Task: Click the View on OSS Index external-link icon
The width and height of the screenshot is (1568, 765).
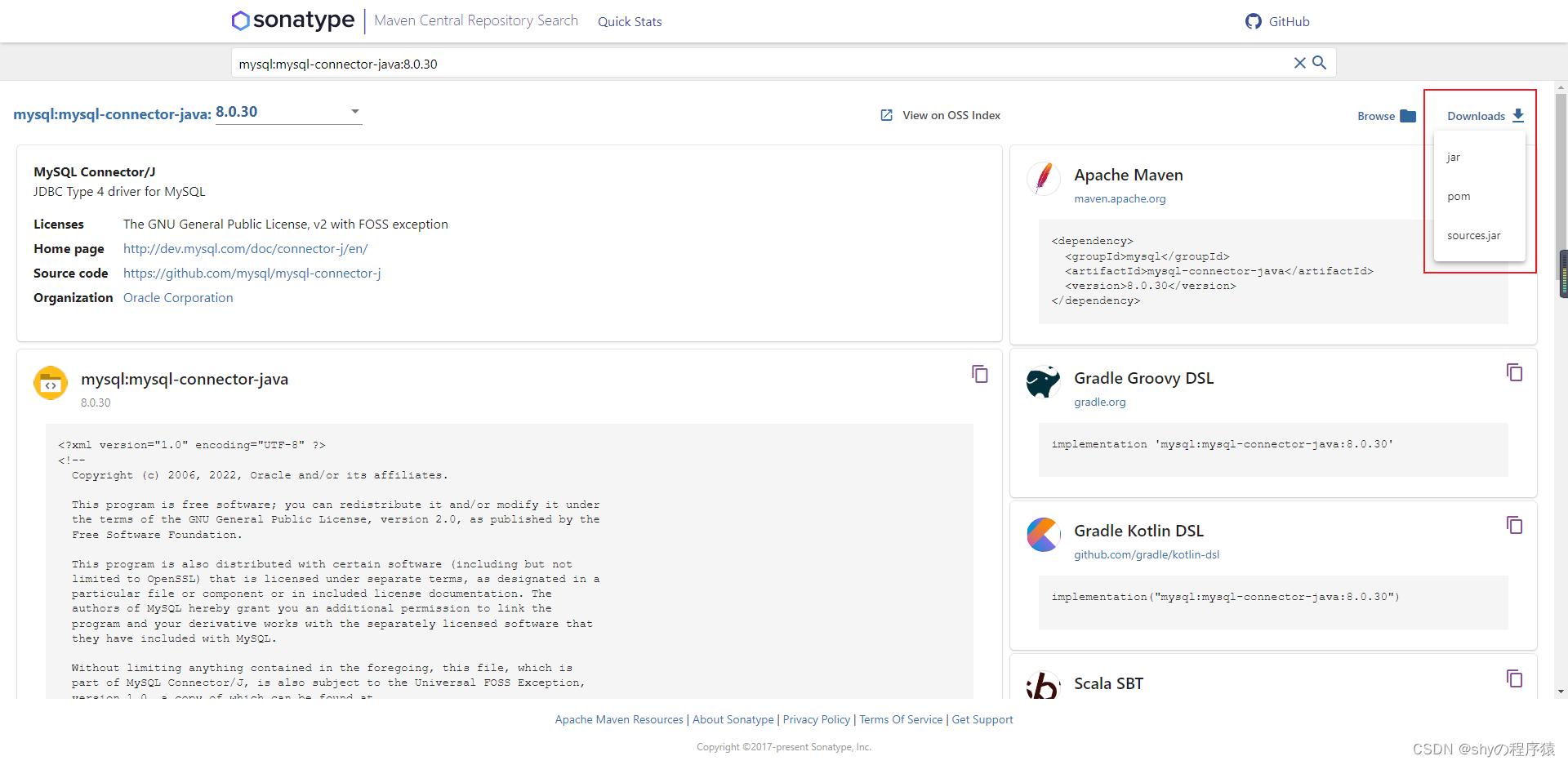Action: click(886, 115)
